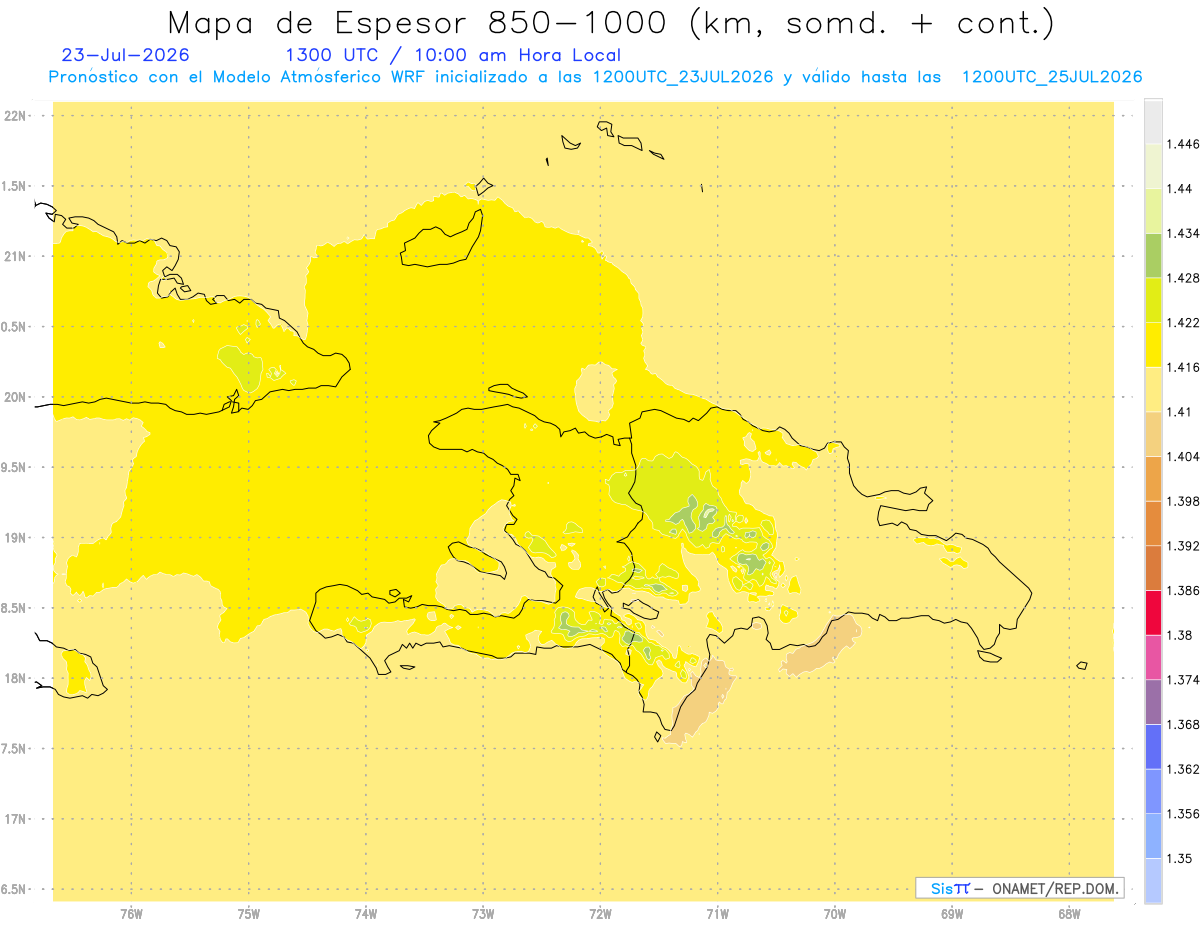This screenshot has height=927, width=1200.
Task: Click the legend value '1.368'
Action: pyautogui.click(x=1183, y=724)
